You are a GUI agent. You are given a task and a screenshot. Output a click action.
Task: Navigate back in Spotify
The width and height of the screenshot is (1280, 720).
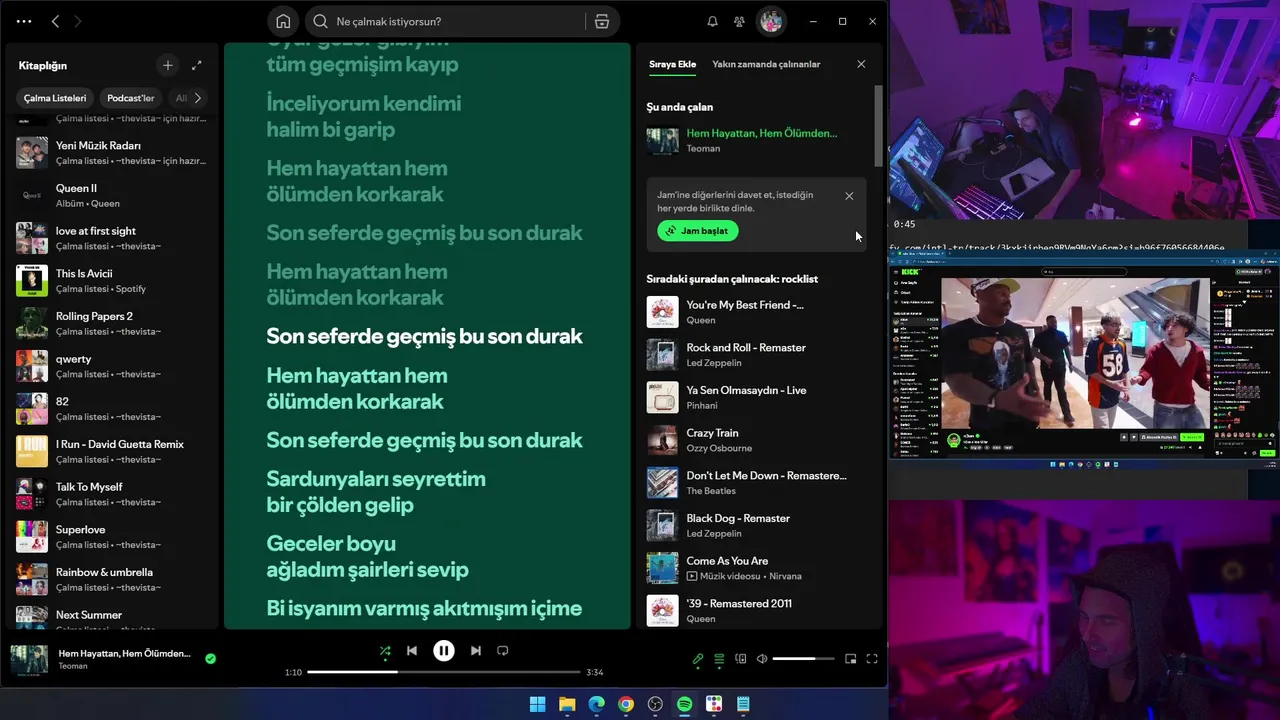coord(55,21)
